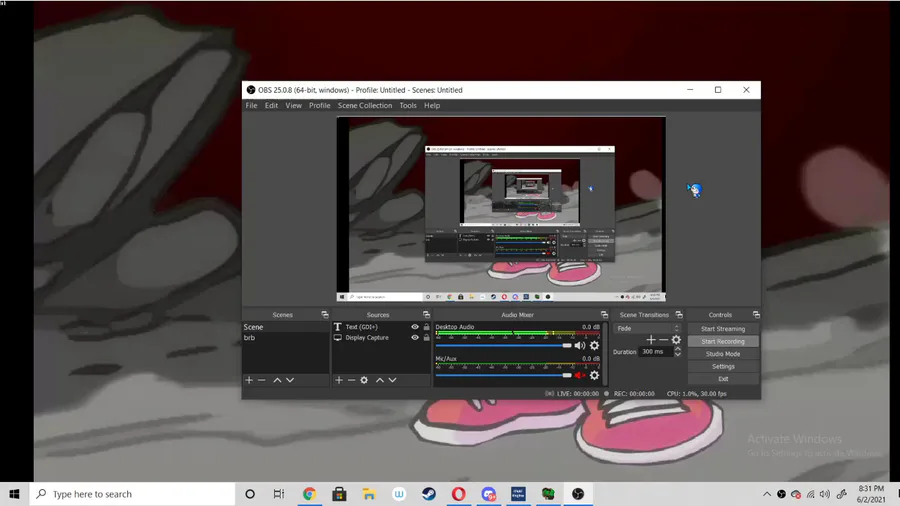
Task: Remove the selected scene with the minus icon
Action: click(262, 380)
